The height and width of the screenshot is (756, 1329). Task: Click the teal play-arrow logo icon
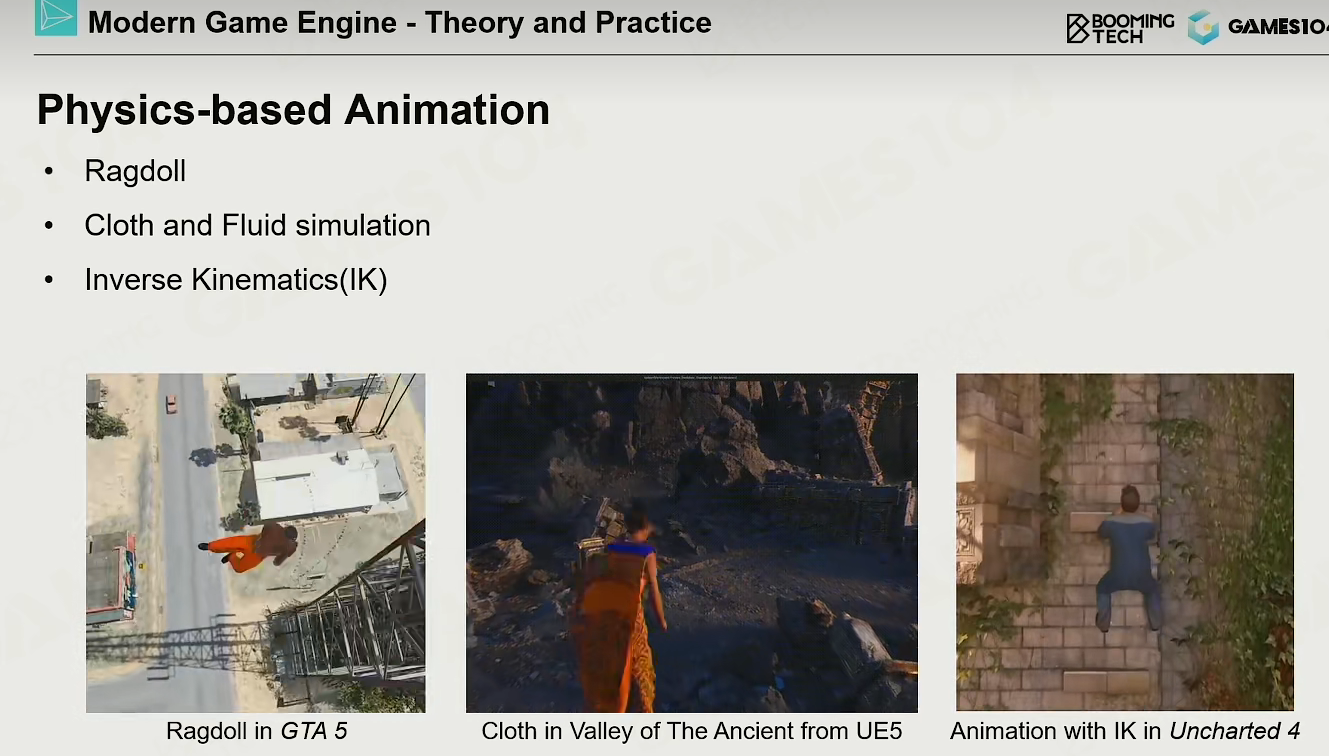pyautogui.click(x=56, y=18)
